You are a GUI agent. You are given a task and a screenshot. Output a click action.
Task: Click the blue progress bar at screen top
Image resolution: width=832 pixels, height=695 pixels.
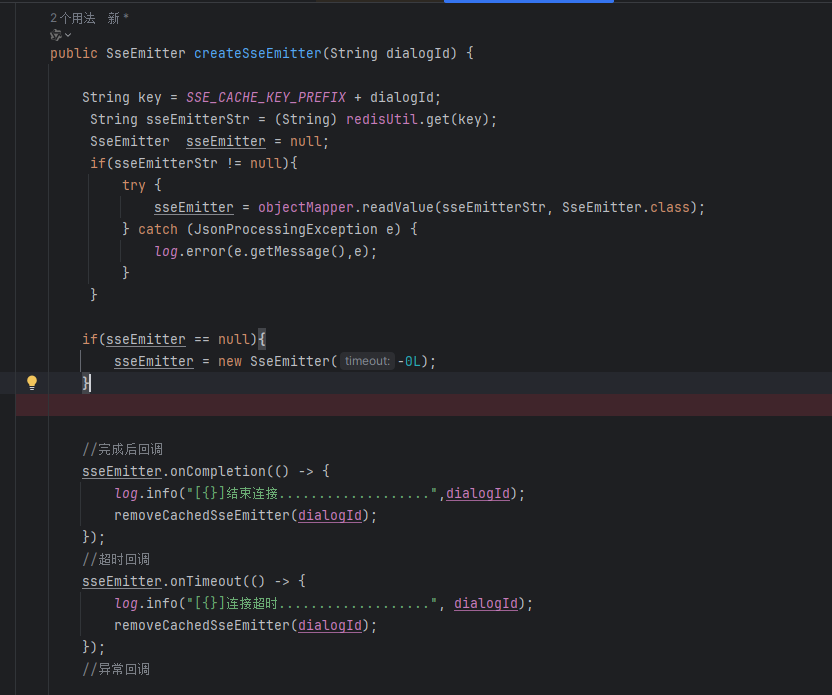pyautogui.click(x=528, y=2)
